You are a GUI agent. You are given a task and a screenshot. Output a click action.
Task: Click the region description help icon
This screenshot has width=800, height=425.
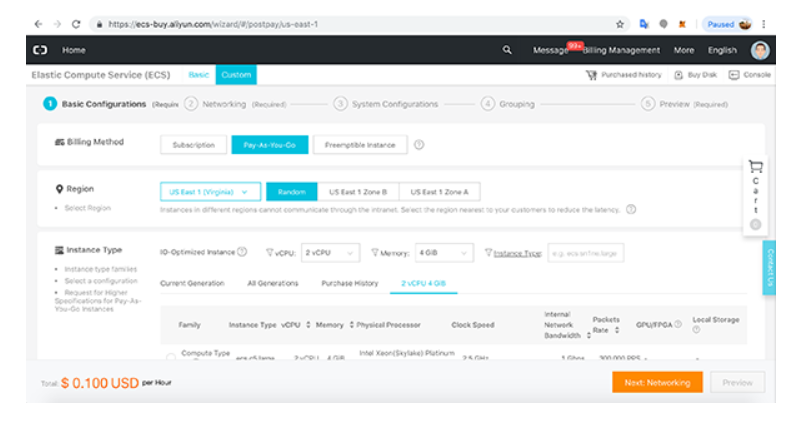[x=631, y=210]
